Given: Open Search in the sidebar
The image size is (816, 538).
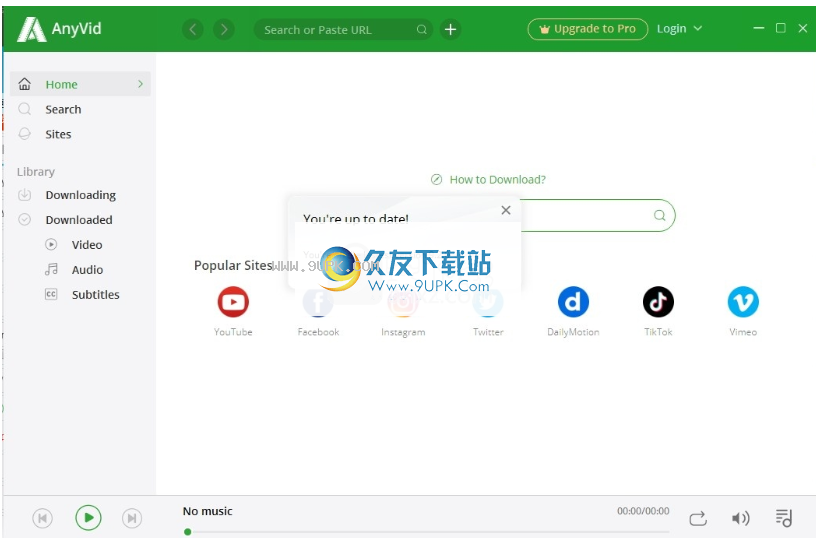Looking at the screenshot, I should [x=63, y=109].
